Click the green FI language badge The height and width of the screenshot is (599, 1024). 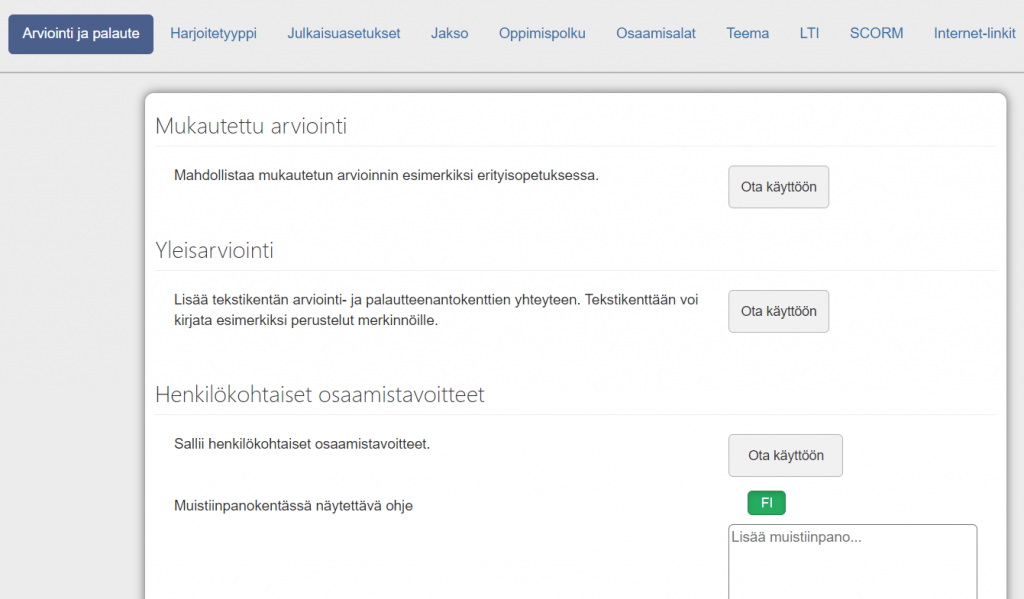(766, 503)
